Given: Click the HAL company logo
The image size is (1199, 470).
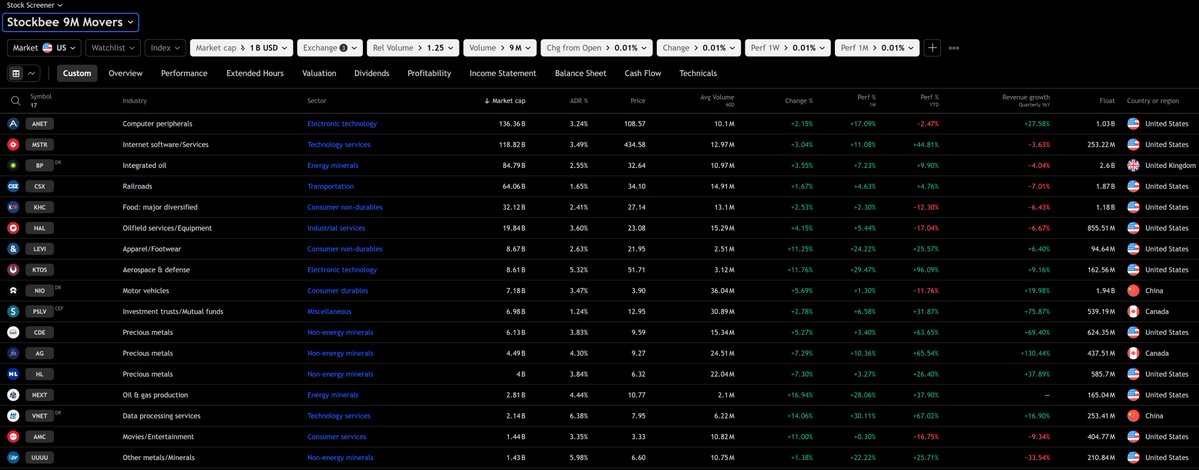Looking at the screenshot, I should point(13,228).
